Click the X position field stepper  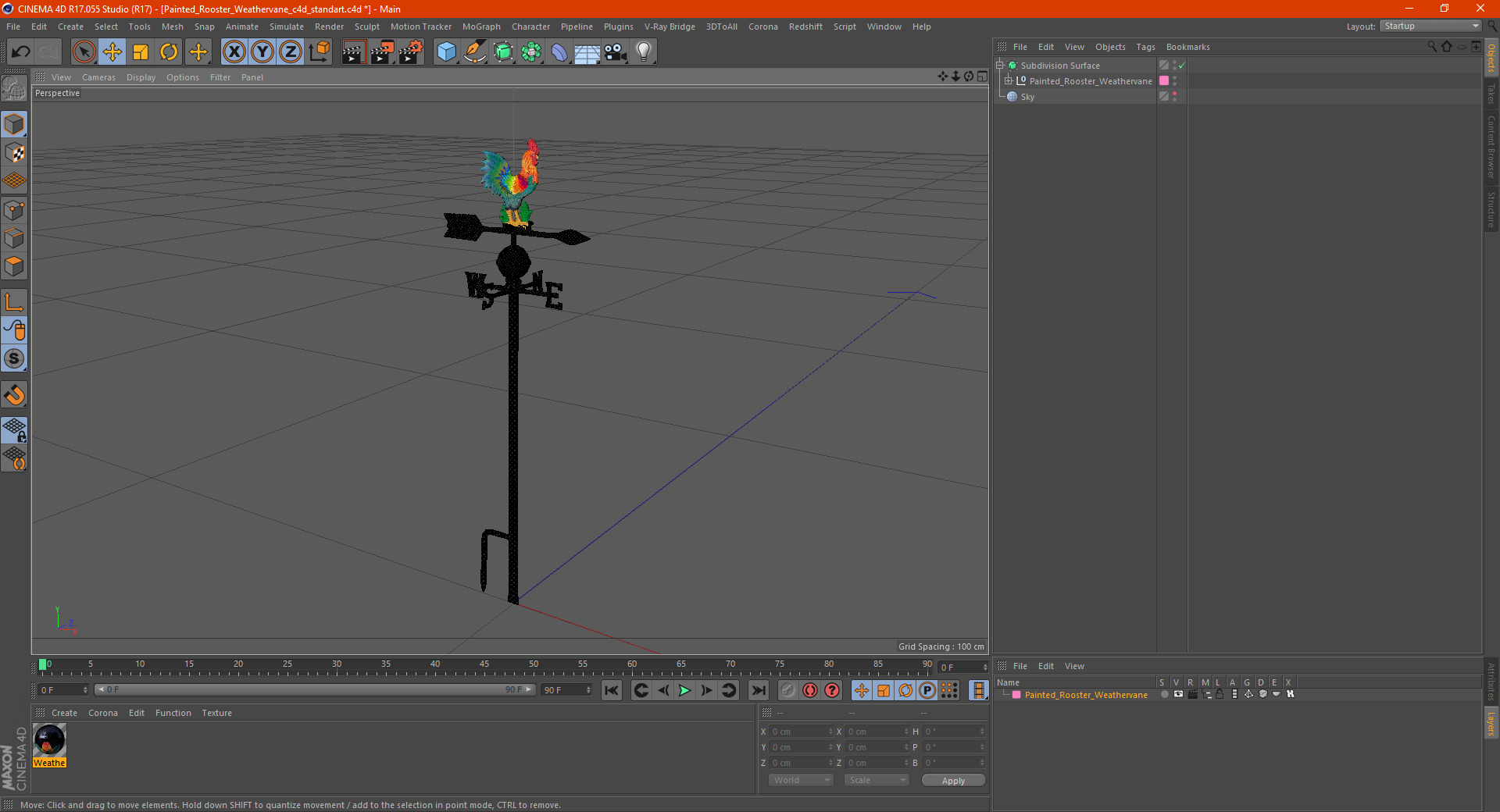click(830, 732)
